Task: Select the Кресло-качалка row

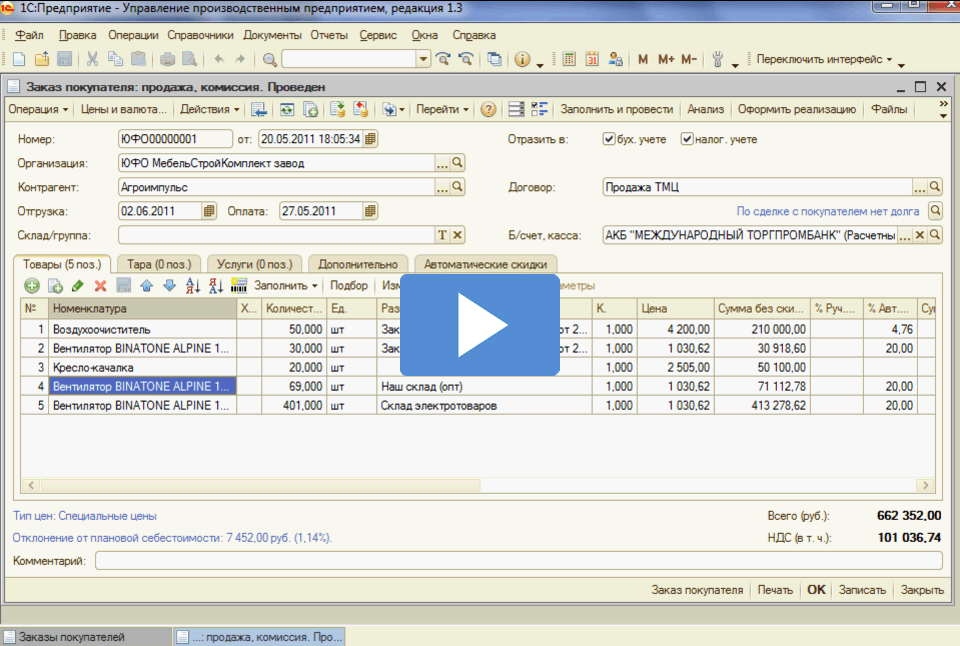Action: point(478,367)
